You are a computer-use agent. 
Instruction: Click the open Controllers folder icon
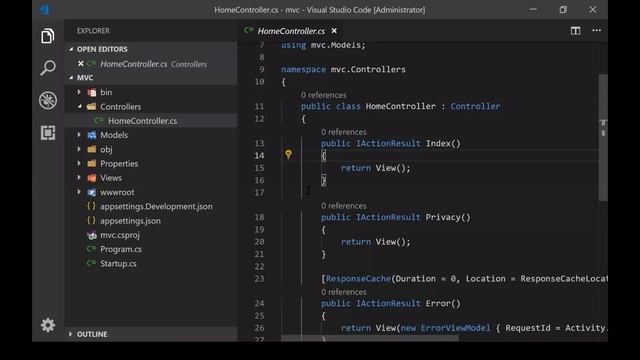(92, 107)
